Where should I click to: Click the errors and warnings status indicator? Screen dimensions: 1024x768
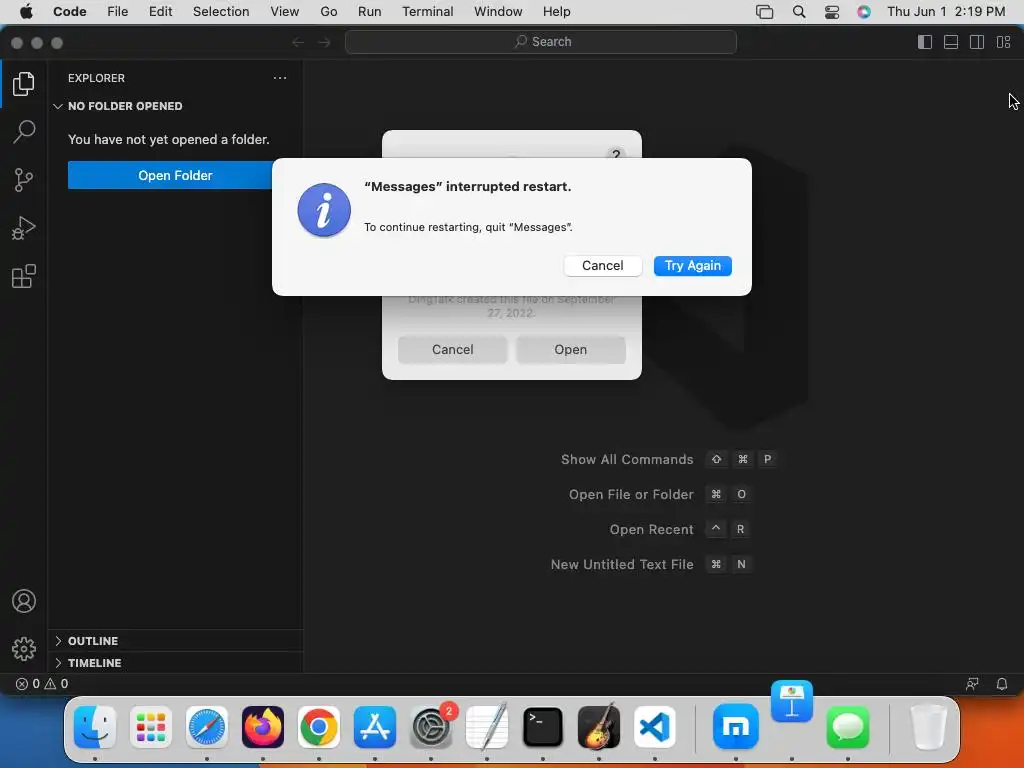pos(42,684)
